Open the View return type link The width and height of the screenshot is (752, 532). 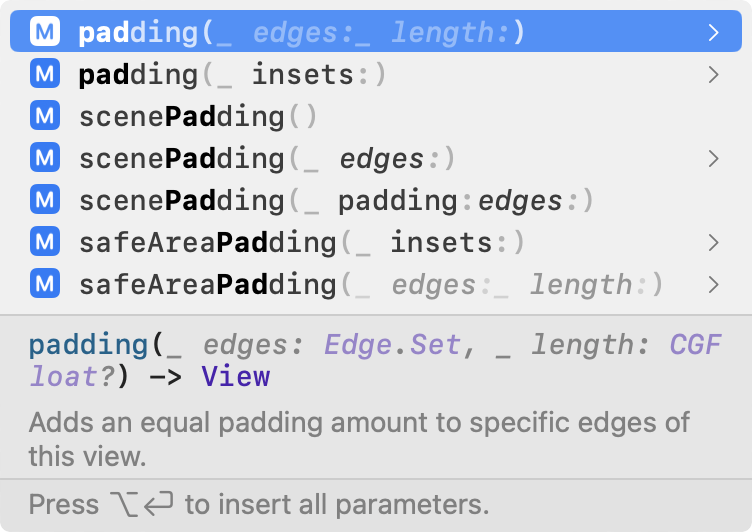coord(235,377)
